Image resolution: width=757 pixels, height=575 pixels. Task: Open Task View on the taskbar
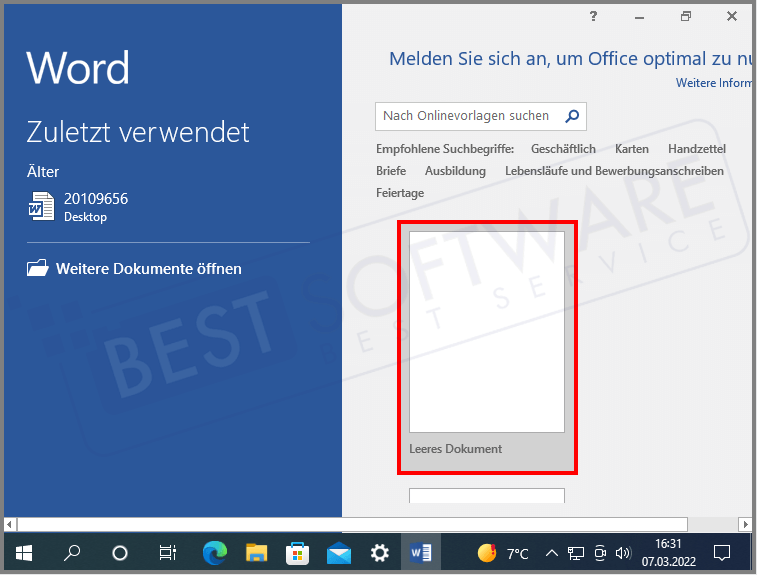(168, 553)
